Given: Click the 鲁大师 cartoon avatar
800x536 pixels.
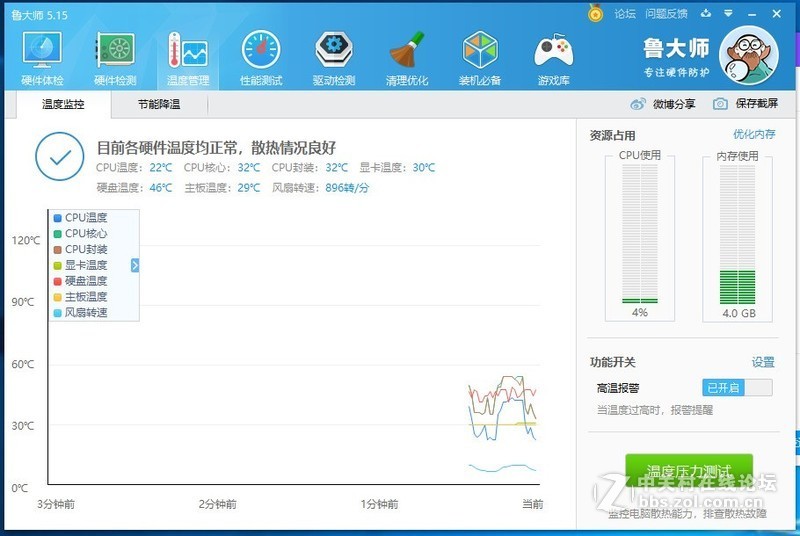Looking at the screenshot, I should click(748, 55).
